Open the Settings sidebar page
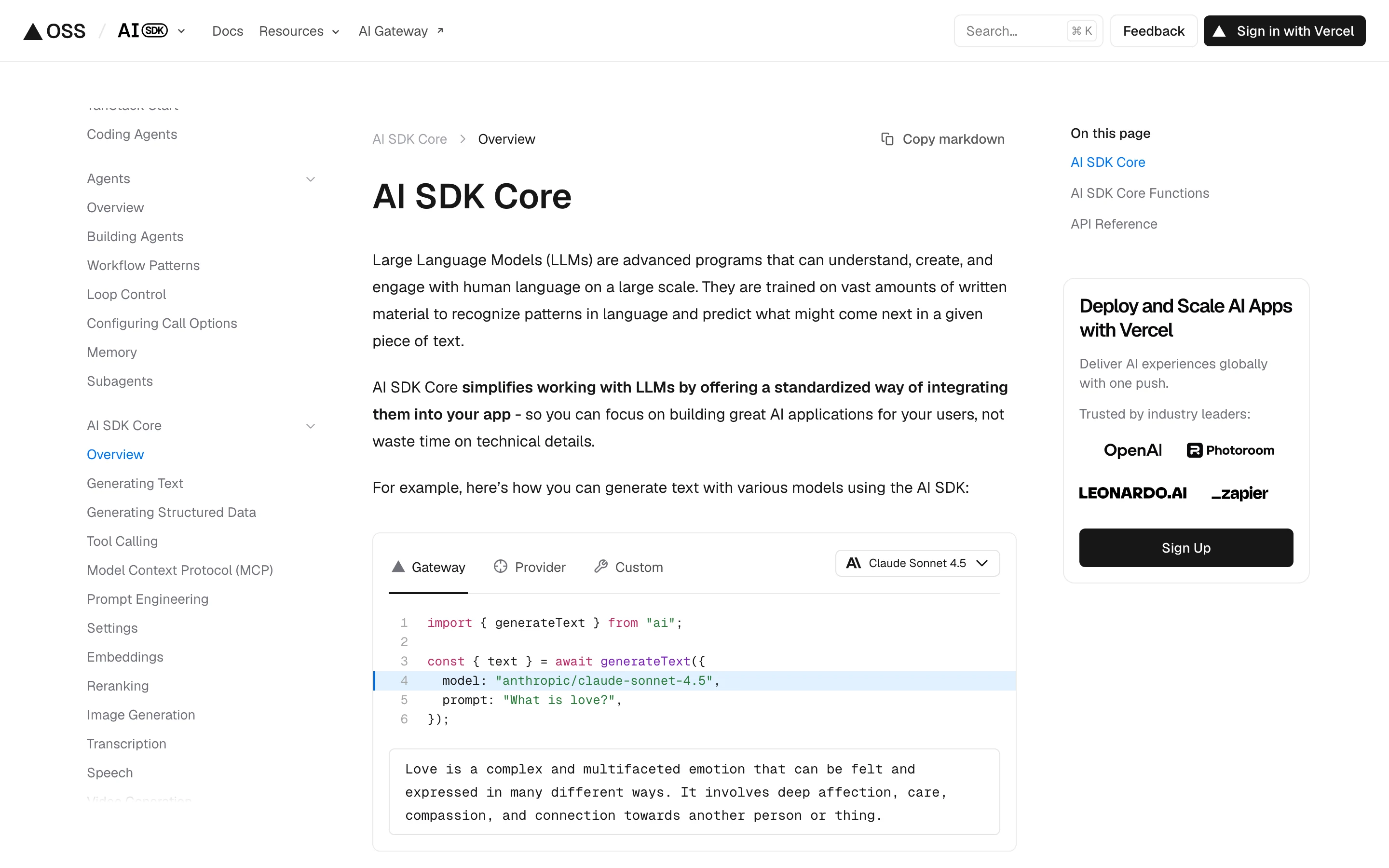This screenshot has width=1389, height=868. point(112,628)
